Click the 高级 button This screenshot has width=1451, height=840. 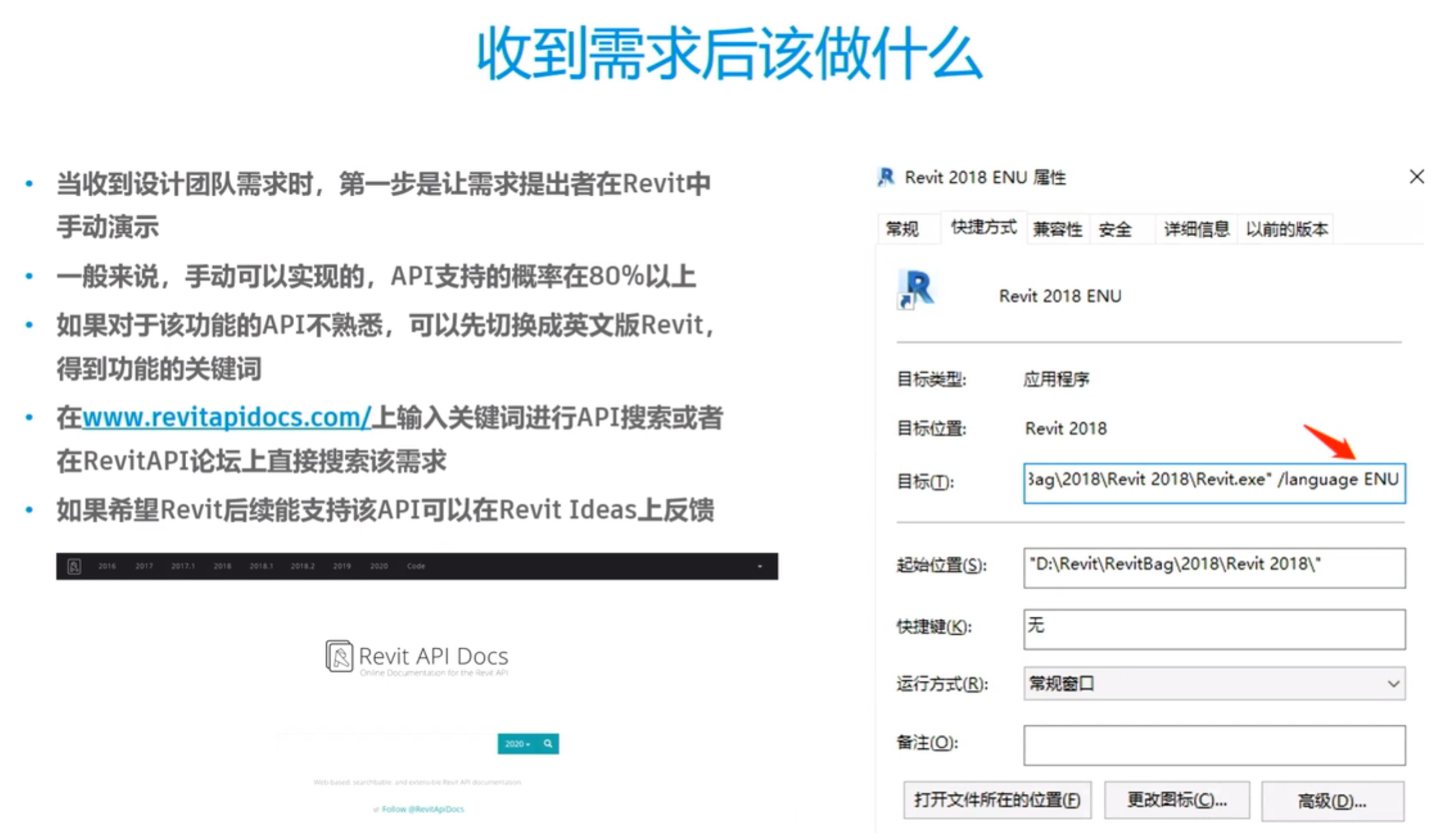pyautogui.click(x=1332, y=801)
